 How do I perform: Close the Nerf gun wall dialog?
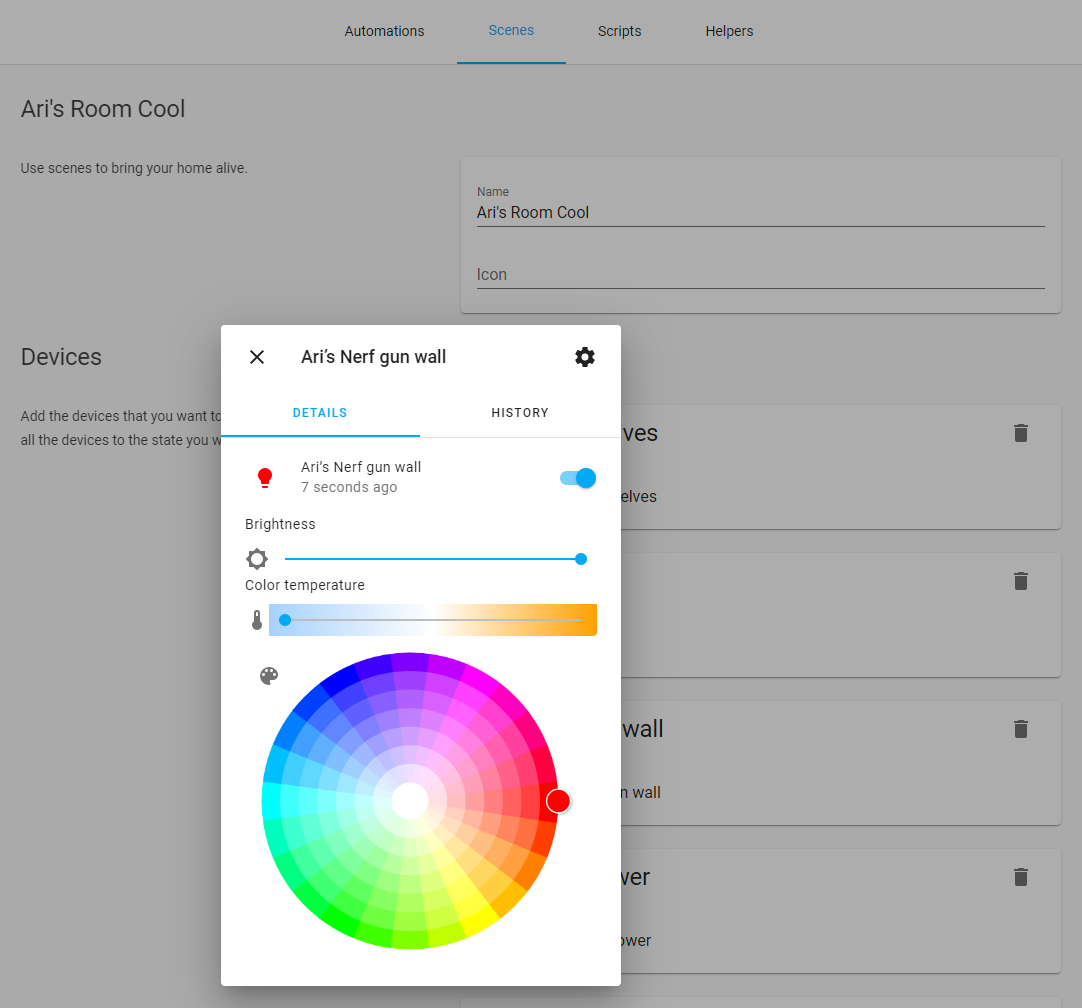point(257,357)
